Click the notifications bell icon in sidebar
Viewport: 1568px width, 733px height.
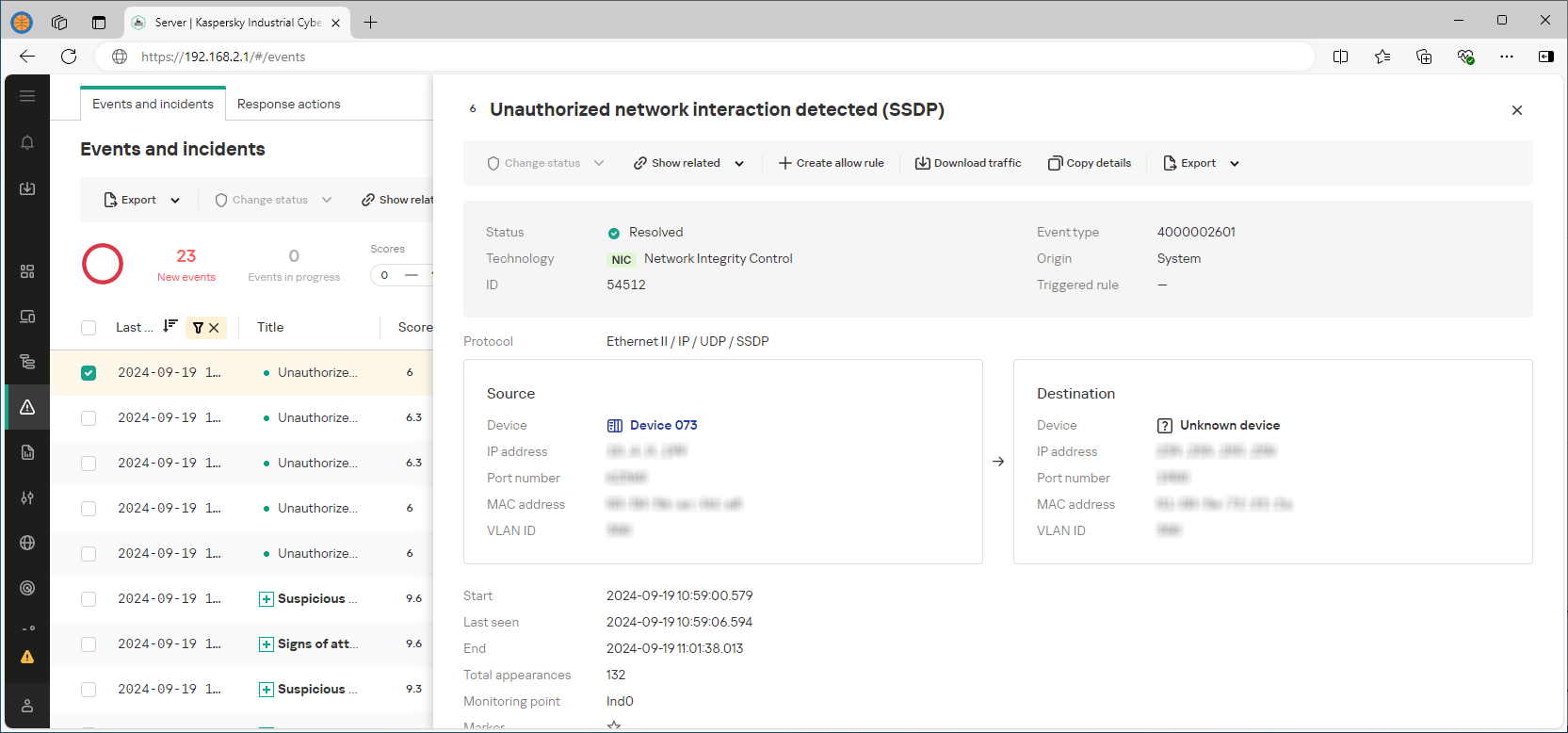[27, 142]
